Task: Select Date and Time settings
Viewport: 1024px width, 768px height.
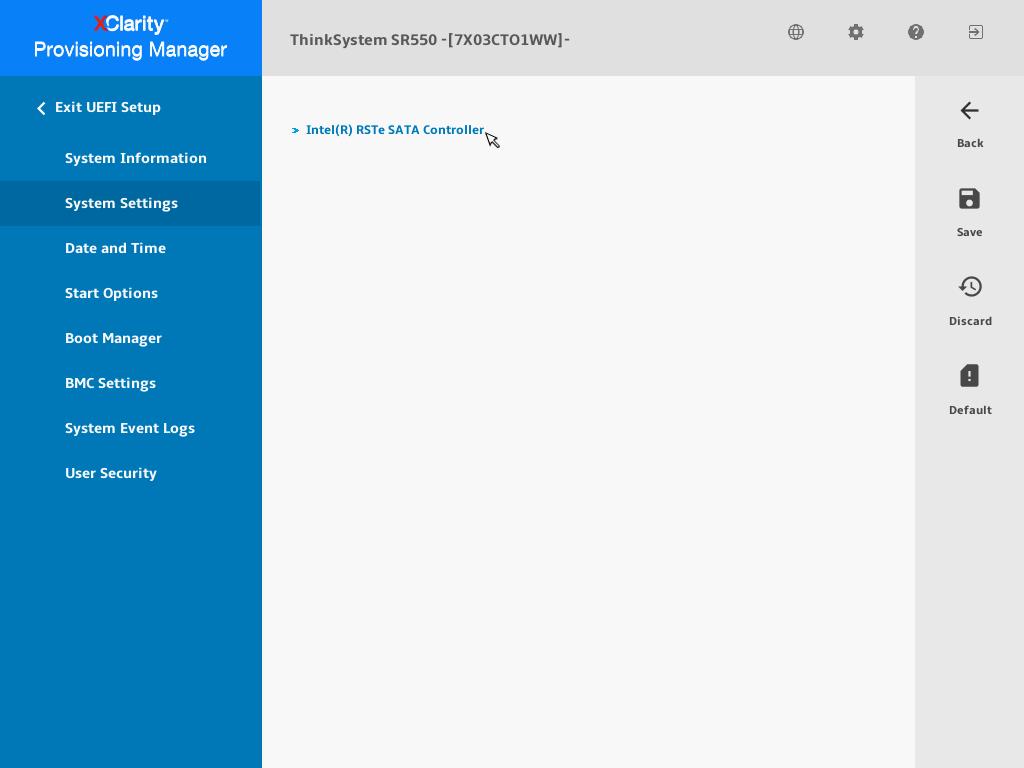Action: 115,248
